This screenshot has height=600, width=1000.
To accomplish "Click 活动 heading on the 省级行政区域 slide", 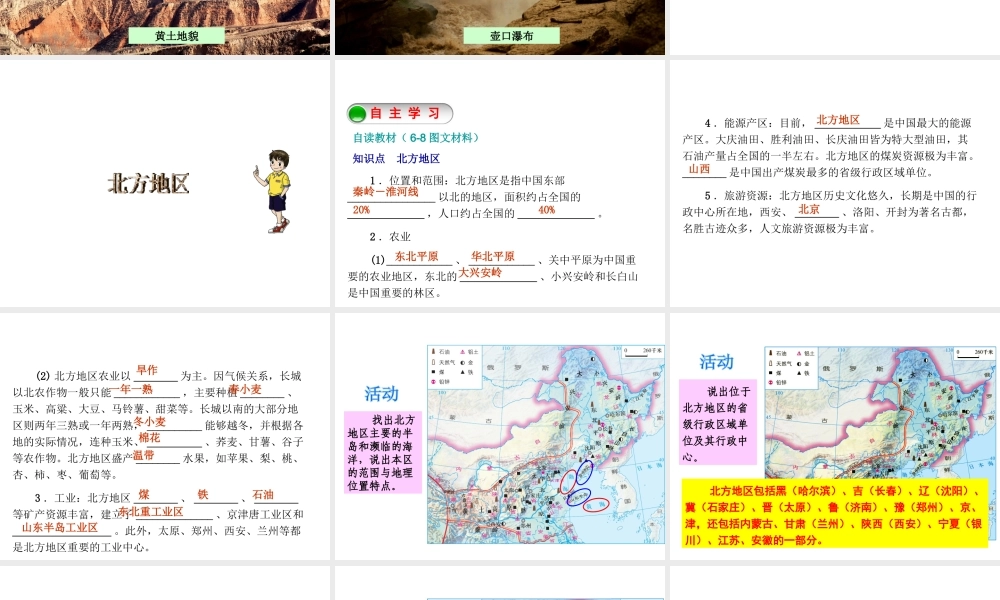I will point(716,362).
